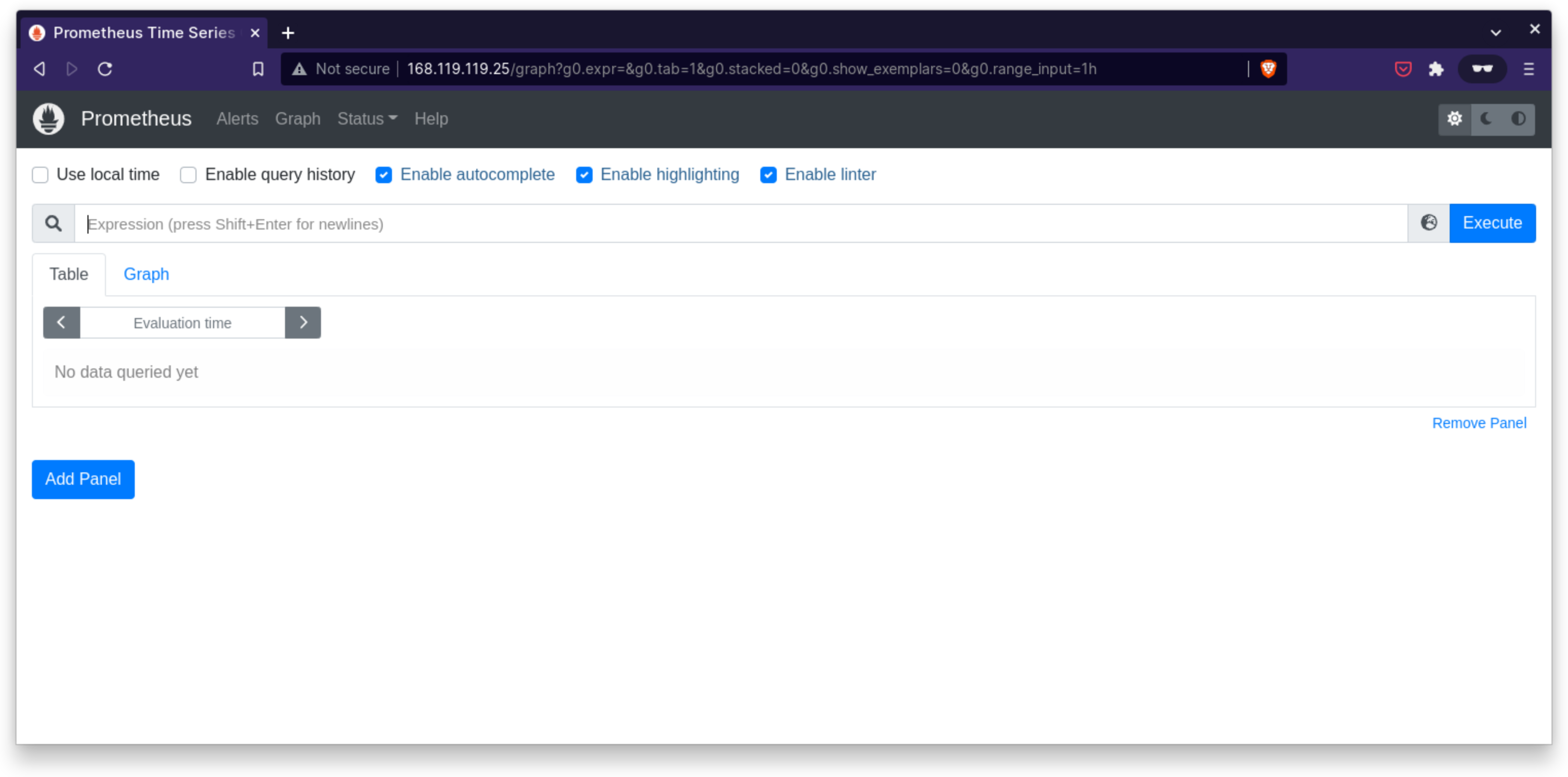
Task: Step back evaluation time with left chevron
Action: 61,322
